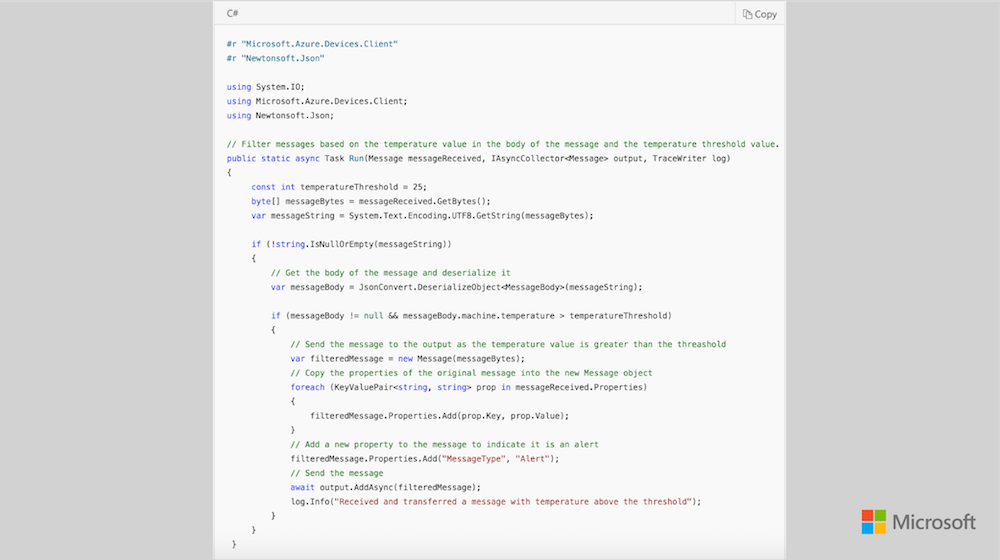Click the C# language label in header
This screenshot has height=560, width=1000.
(x=232, y=13)
